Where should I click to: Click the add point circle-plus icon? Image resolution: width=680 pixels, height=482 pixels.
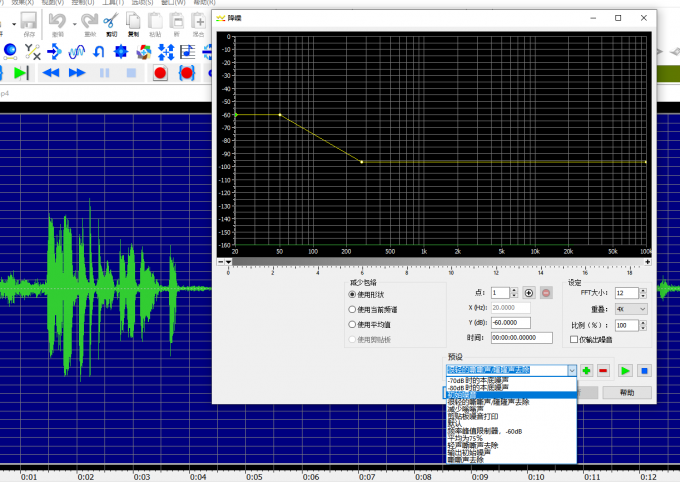point(529,293)
